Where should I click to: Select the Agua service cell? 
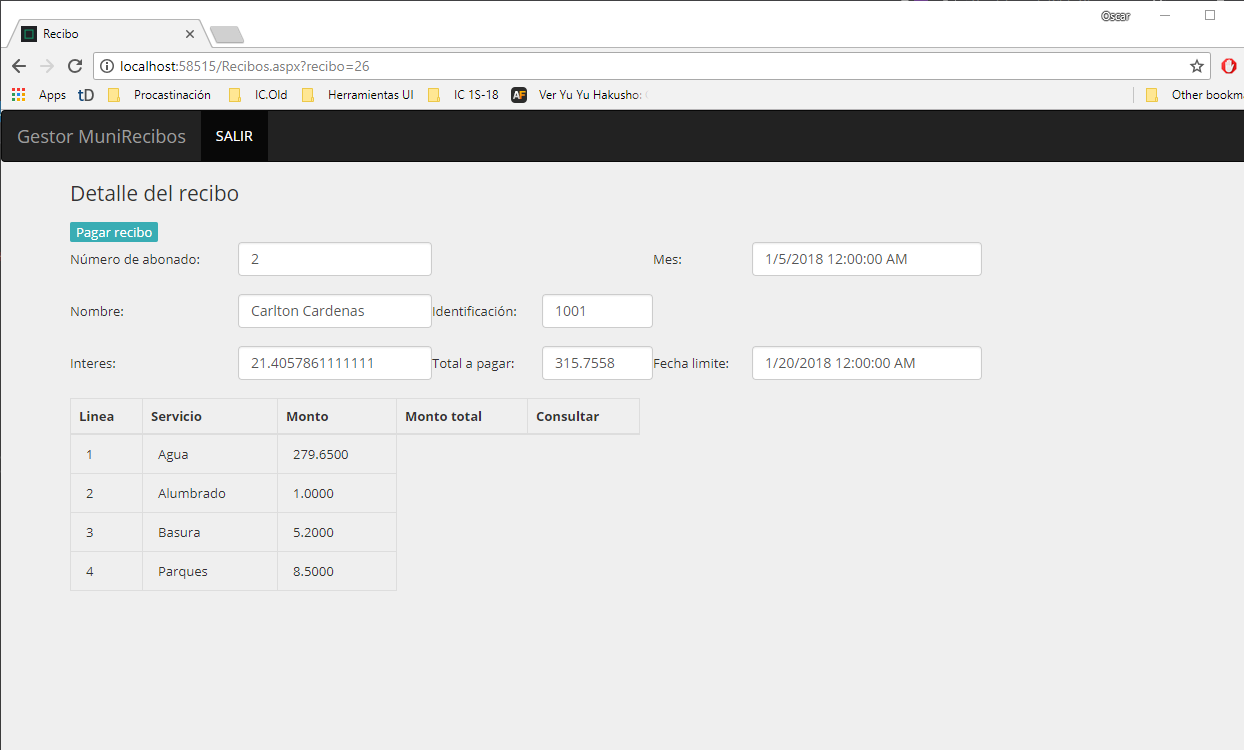[210, 455]
